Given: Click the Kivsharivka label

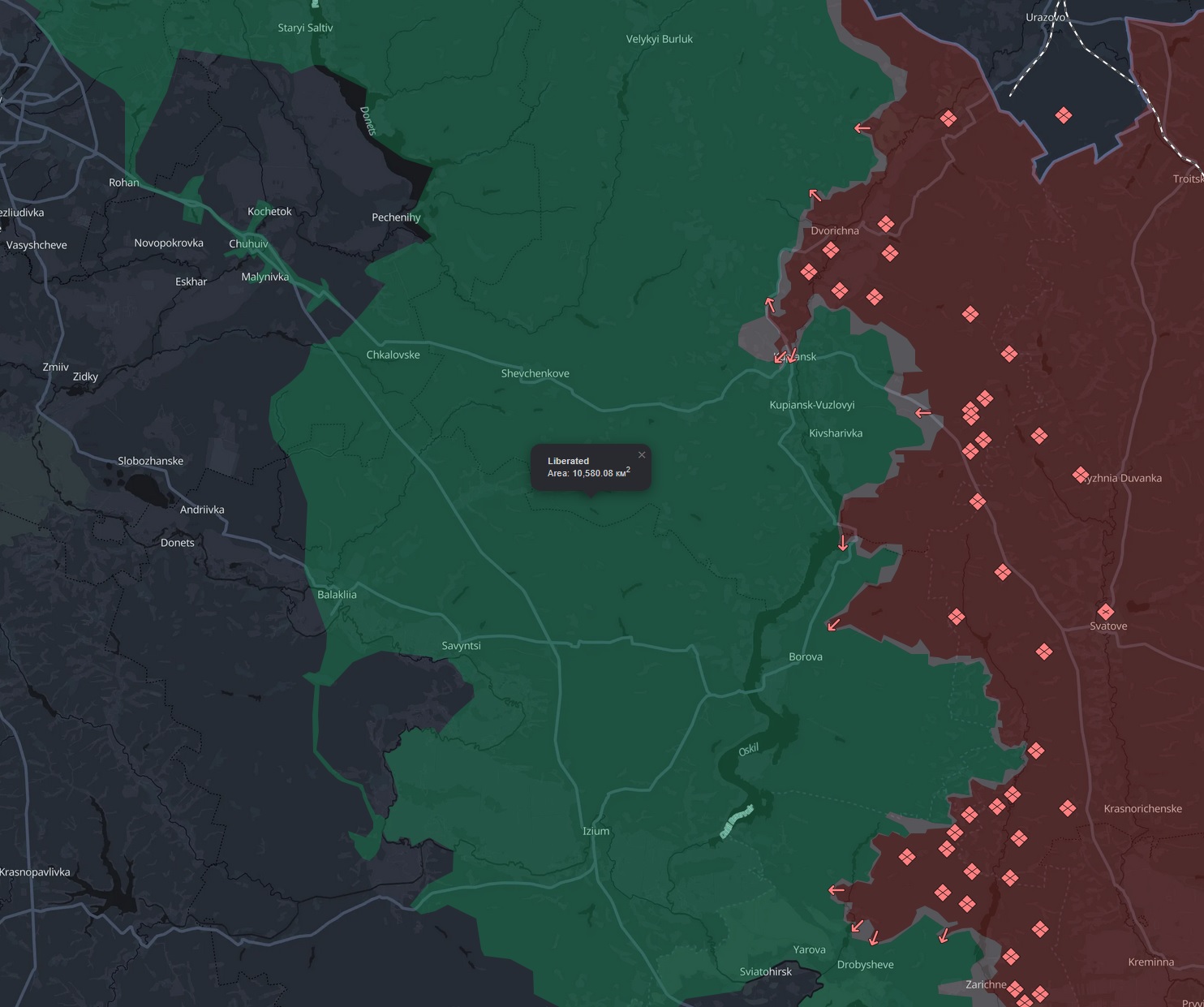Looking at the screenshot, I should pos(836,433).
